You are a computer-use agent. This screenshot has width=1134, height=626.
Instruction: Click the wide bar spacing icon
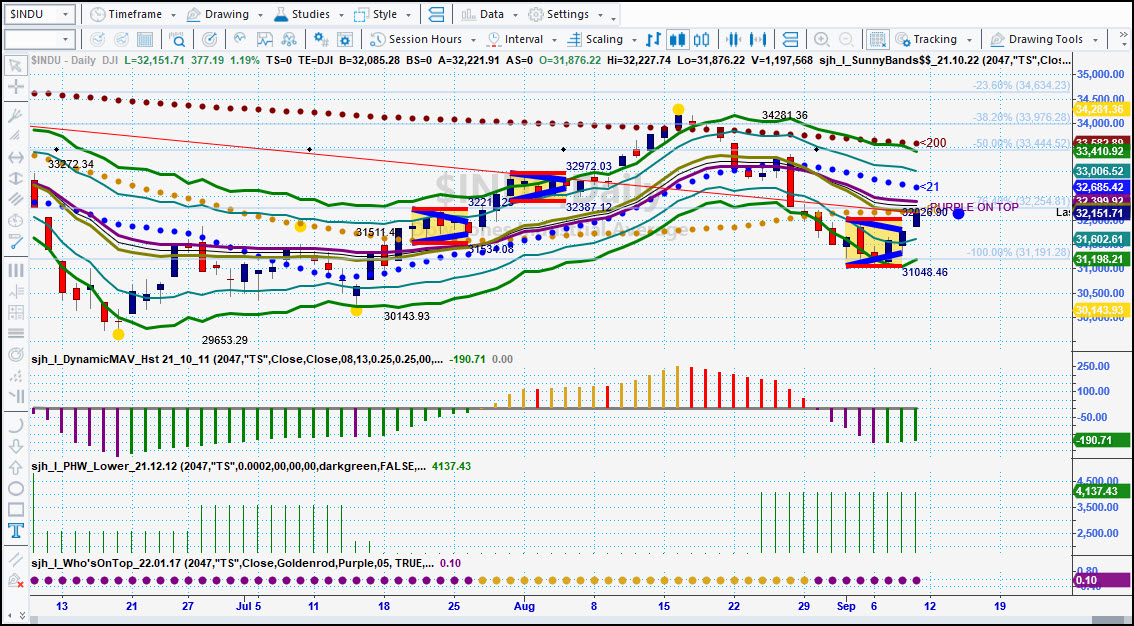point(759,39)
